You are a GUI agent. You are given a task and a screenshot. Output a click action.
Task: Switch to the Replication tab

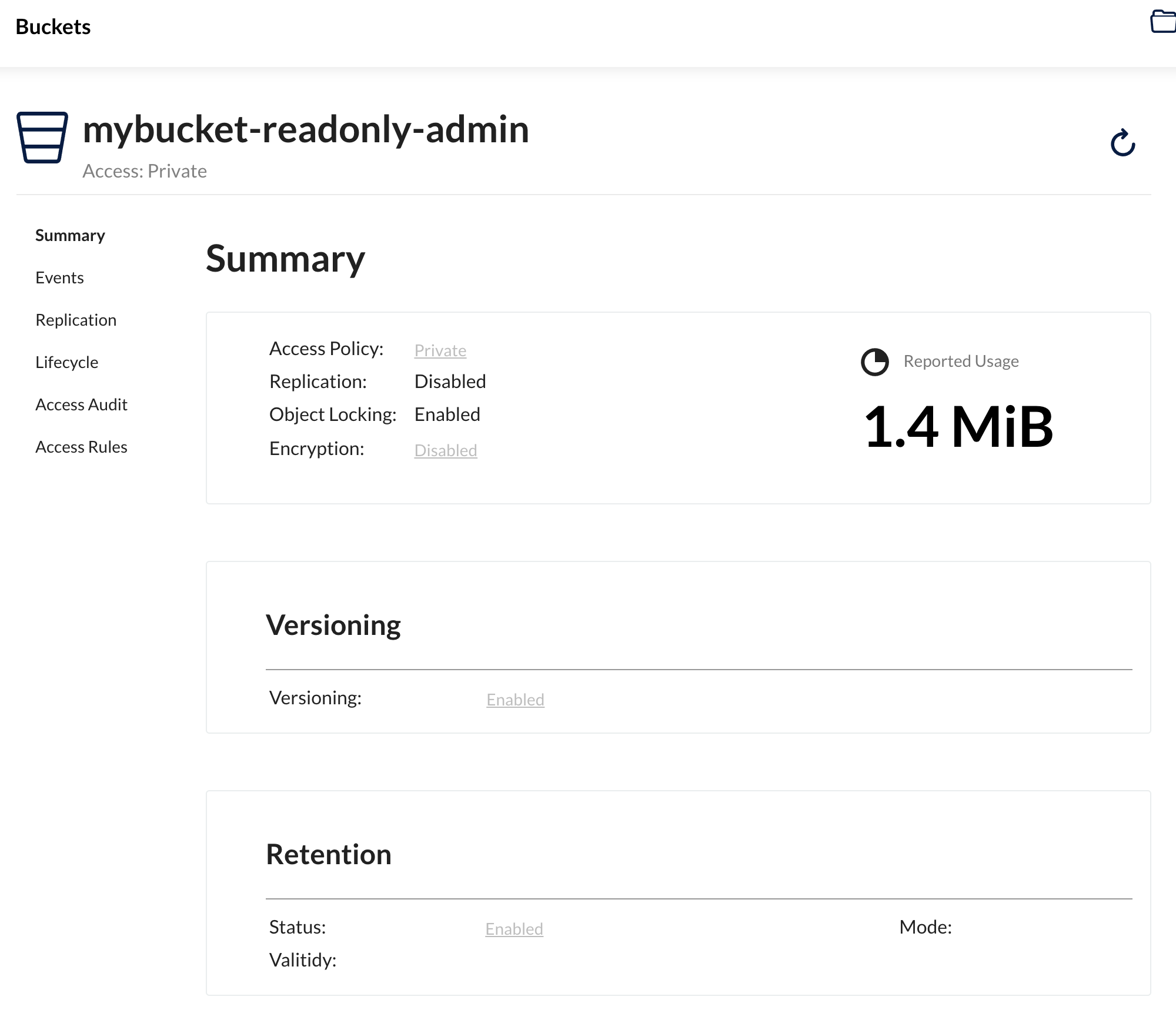coord(76,320)
